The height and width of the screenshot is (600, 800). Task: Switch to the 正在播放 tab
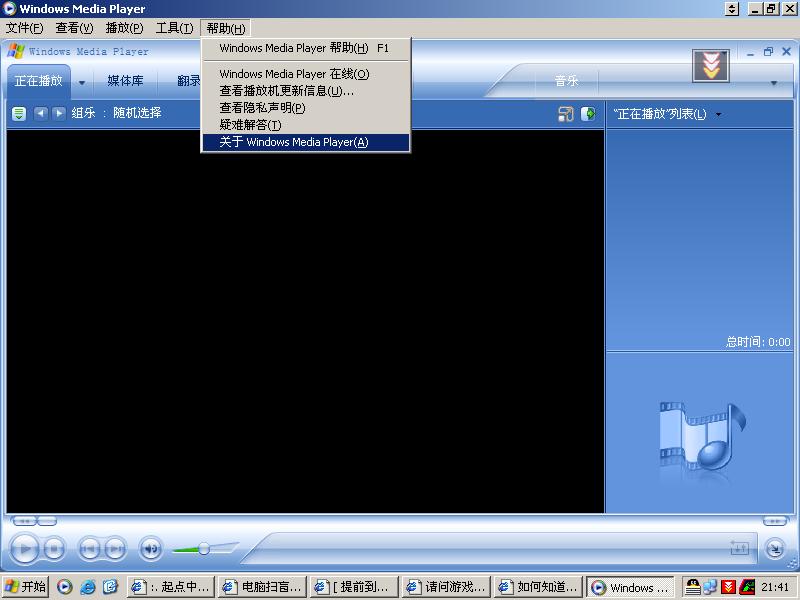click(38, 81)
